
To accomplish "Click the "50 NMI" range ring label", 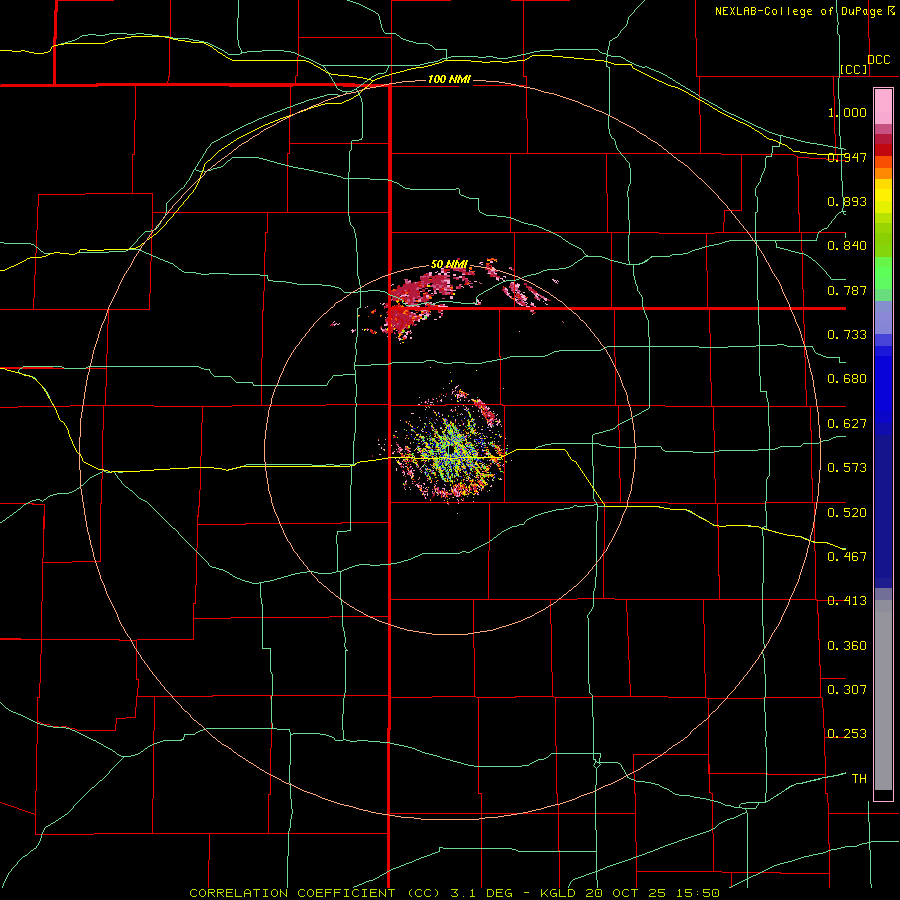I will pos(449,265).
